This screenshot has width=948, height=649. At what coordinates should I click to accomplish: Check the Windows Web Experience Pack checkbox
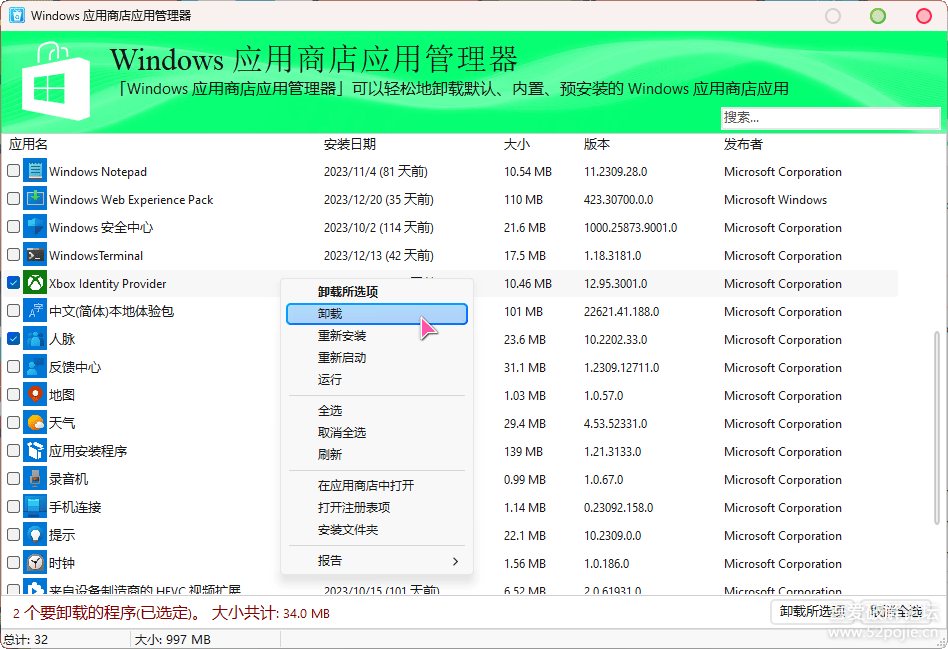tap(13, 199)
